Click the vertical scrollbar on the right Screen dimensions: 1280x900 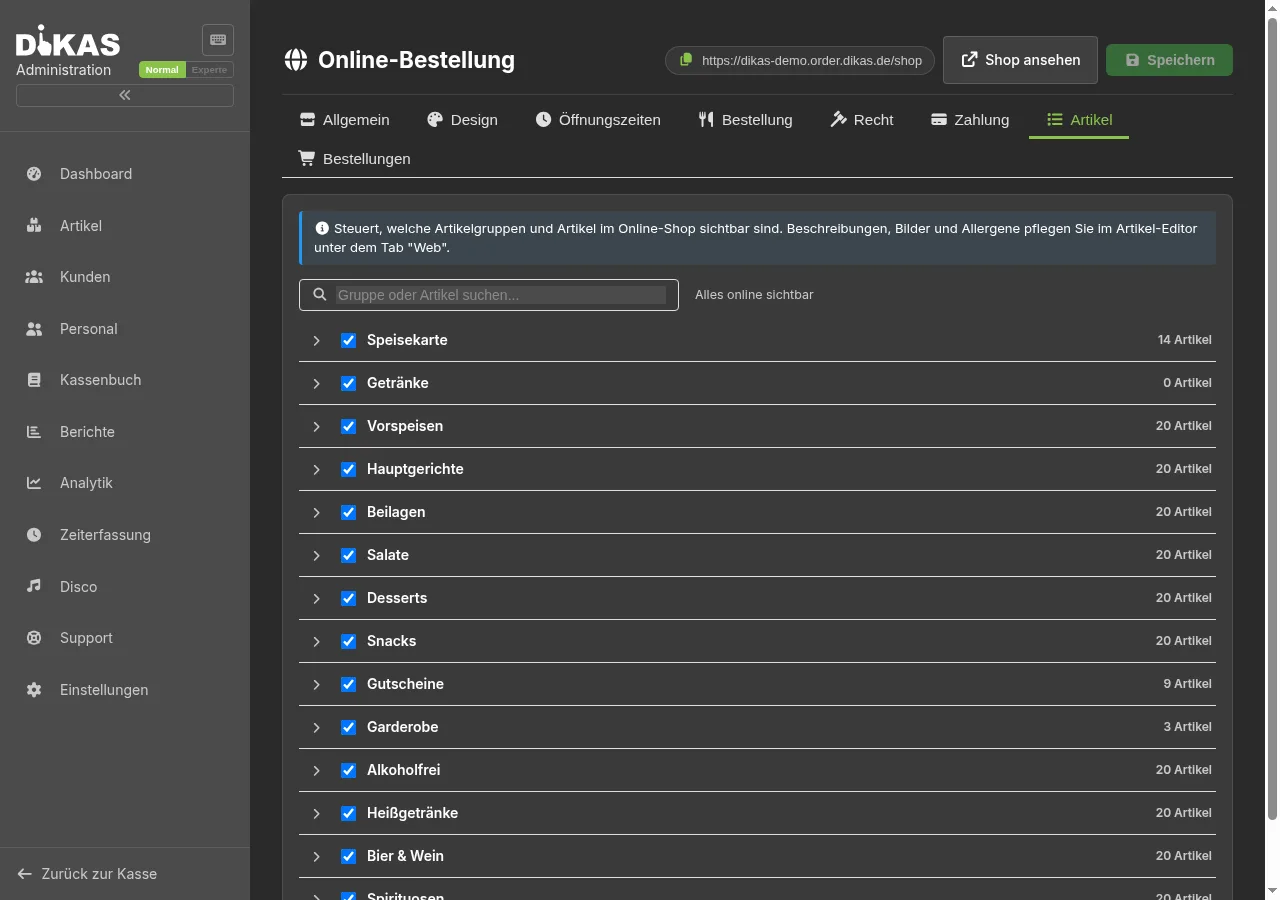click(1272, 417)
